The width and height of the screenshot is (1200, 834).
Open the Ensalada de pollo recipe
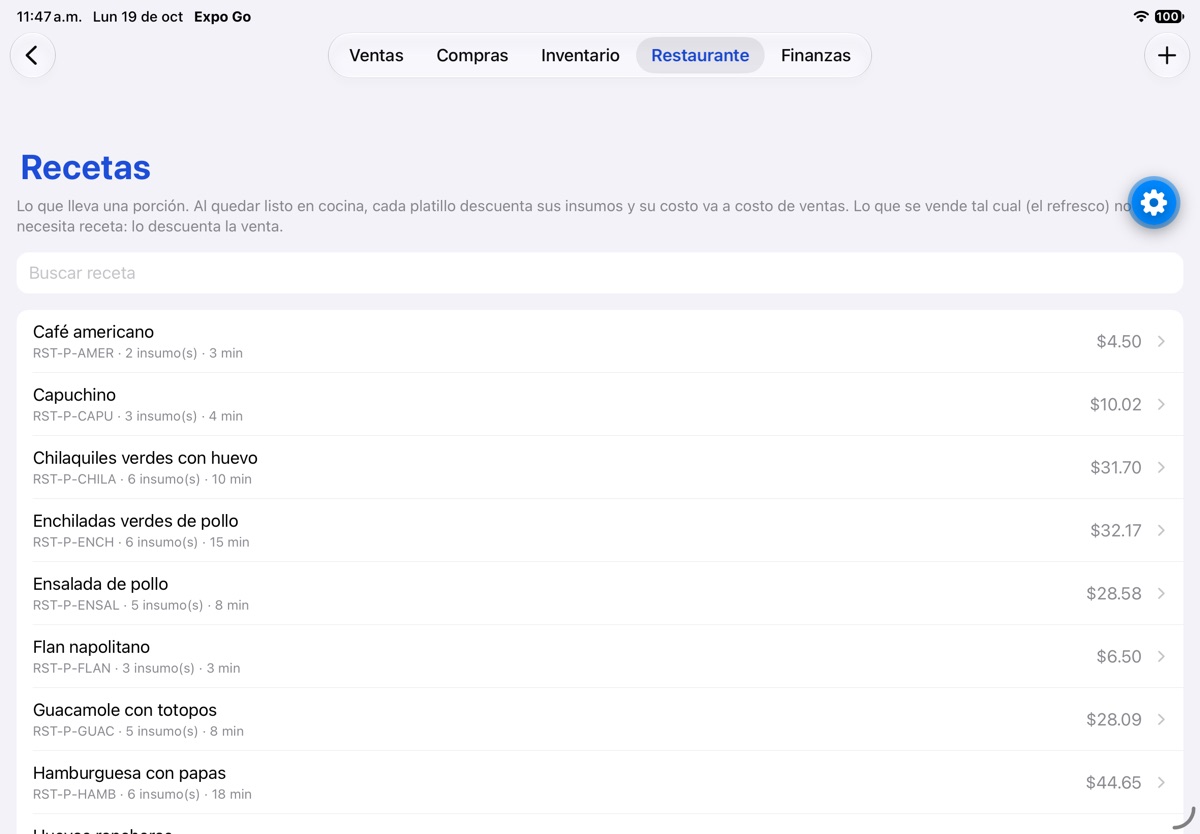[600, 593]
